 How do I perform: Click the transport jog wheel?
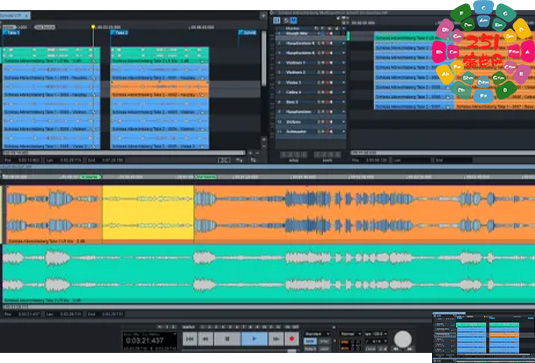pos(403,339)
